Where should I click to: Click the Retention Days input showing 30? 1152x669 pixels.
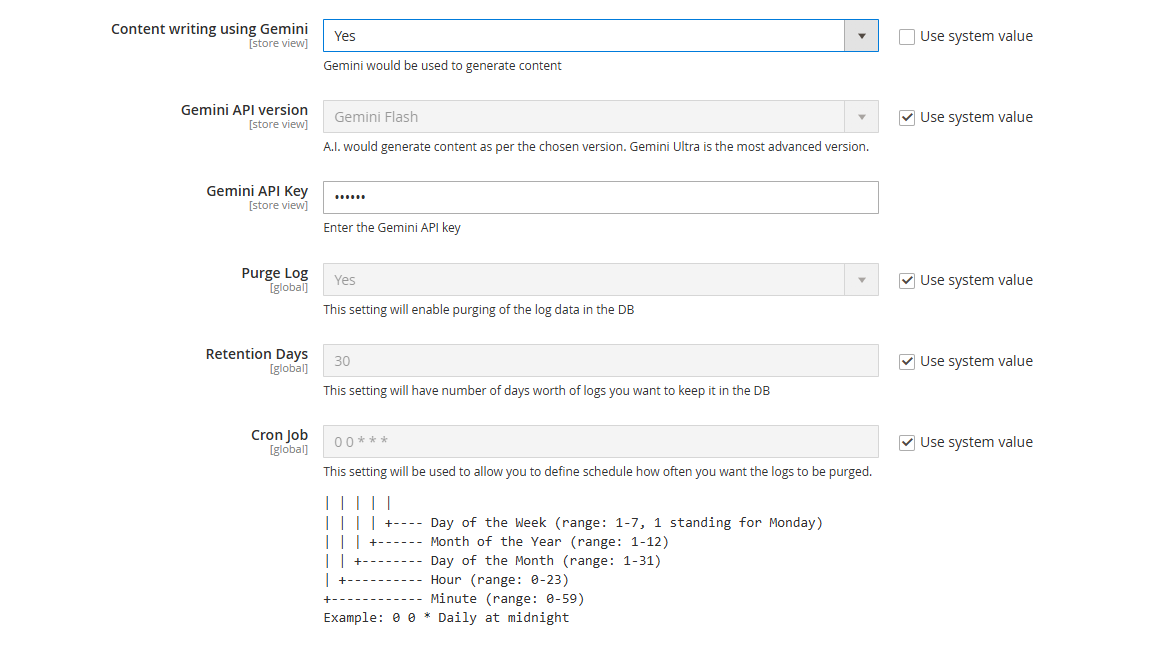[600, 361]
